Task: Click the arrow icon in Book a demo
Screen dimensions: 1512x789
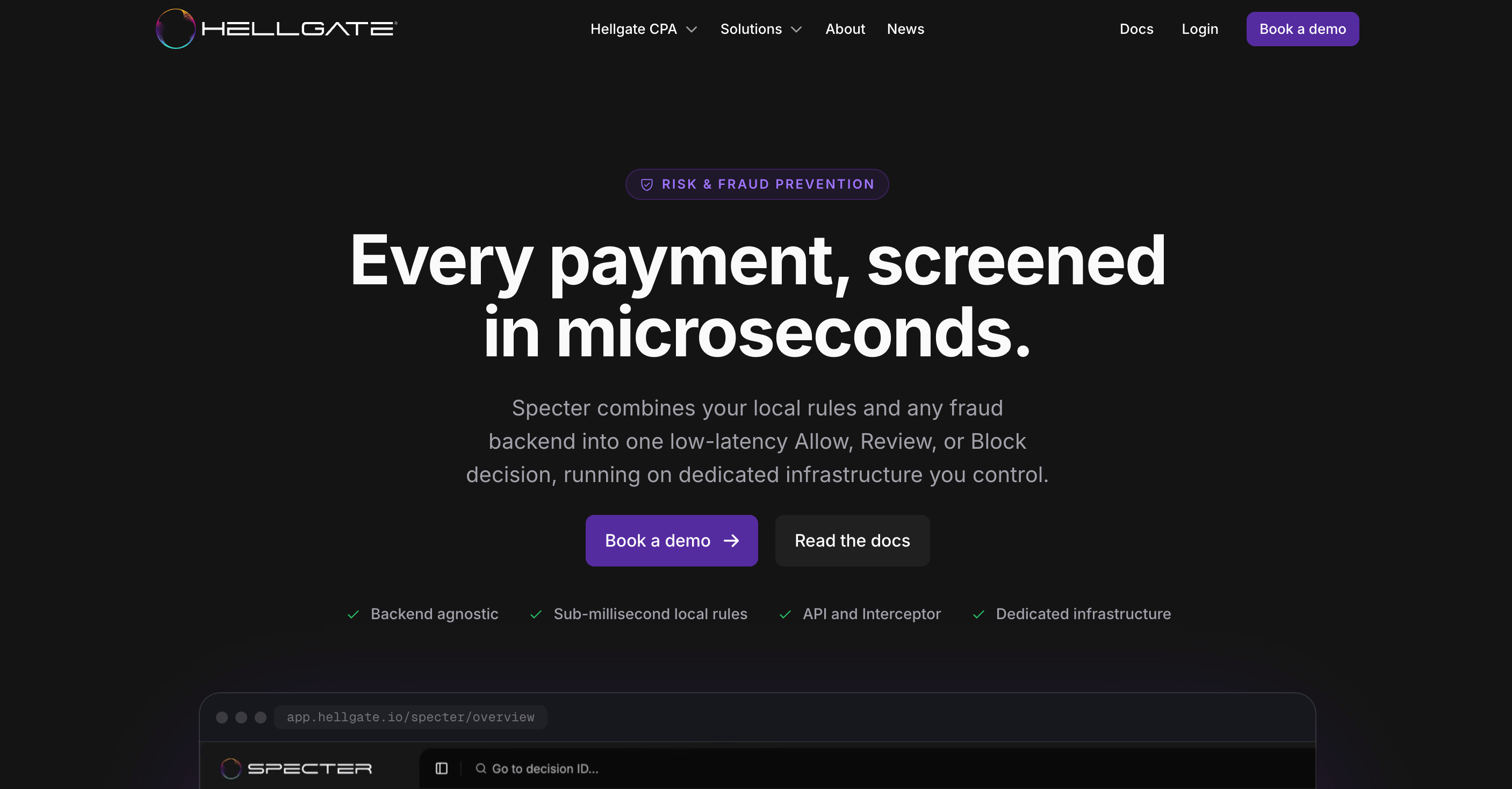Action: point(731,540)
